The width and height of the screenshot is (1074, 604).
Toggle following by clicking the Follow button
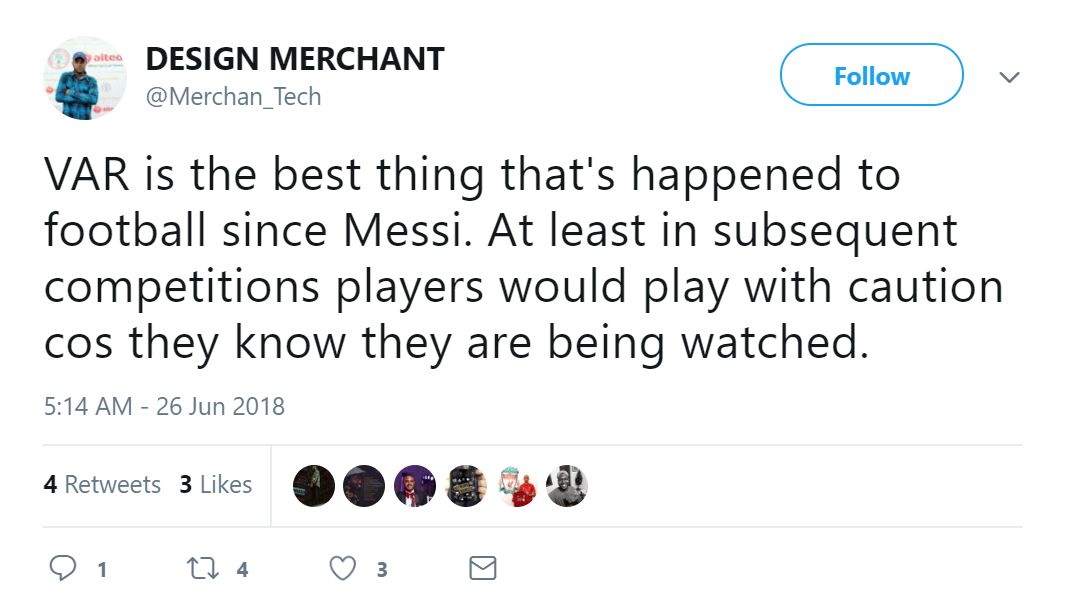click(x=871, y=75)
